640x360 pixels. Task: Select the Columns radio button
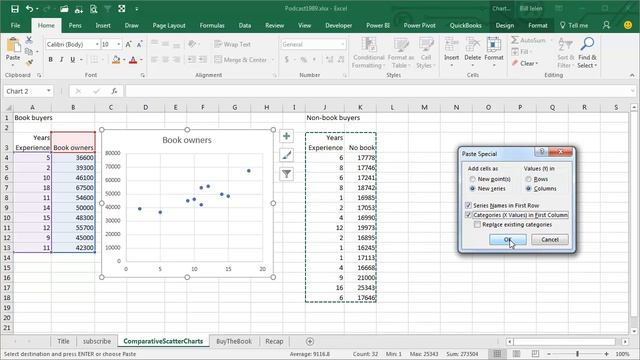pos(529,189)
